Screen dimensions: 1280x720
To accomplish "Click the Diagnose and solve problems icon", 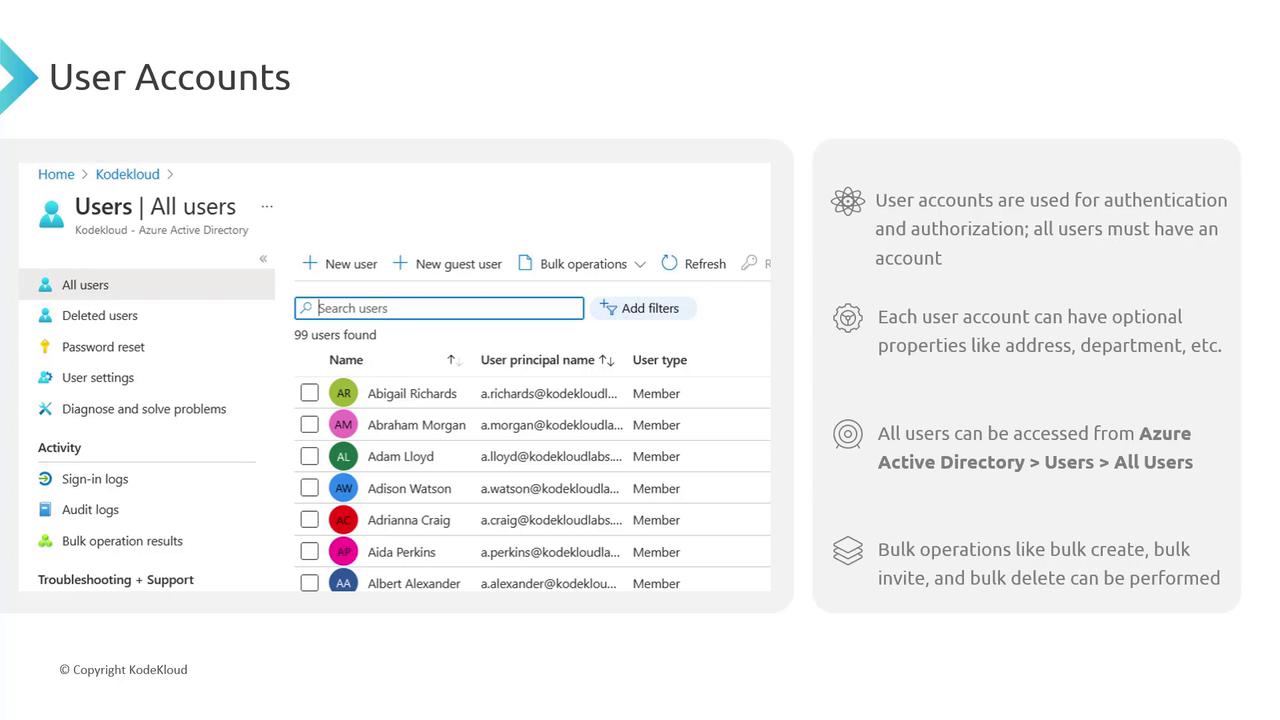I will point(45,409).
